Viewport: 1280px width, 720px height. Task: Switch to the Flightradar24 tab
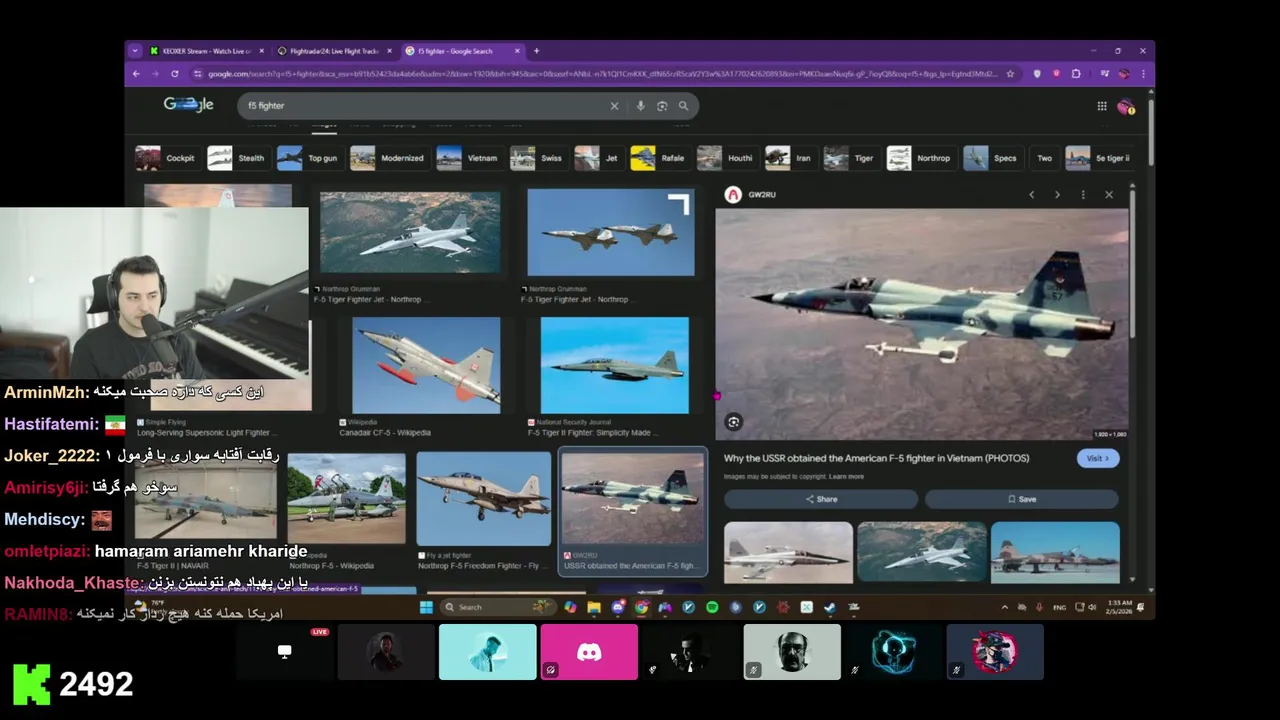click(x=333, y=51)
